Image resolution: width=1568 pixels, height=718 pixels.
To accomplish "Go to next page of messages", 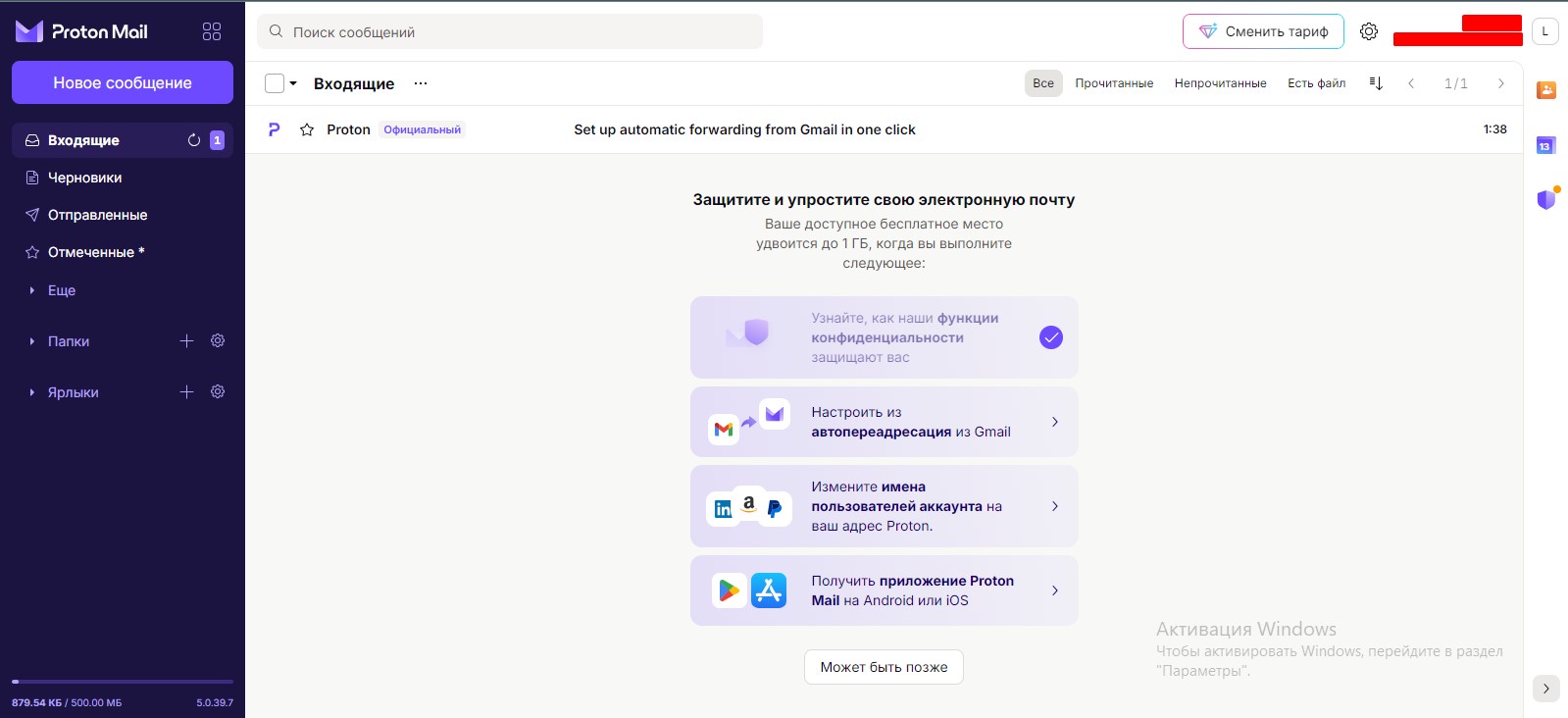I will (1501, 83).
